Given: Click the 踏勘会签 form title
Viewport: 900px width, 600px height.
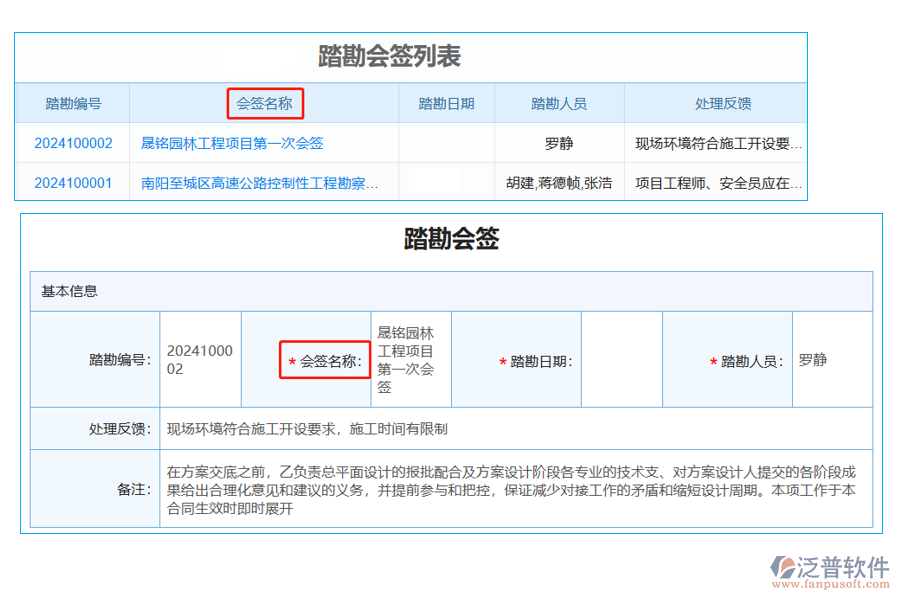Looking at the screenshot, I should coord(450,240).
